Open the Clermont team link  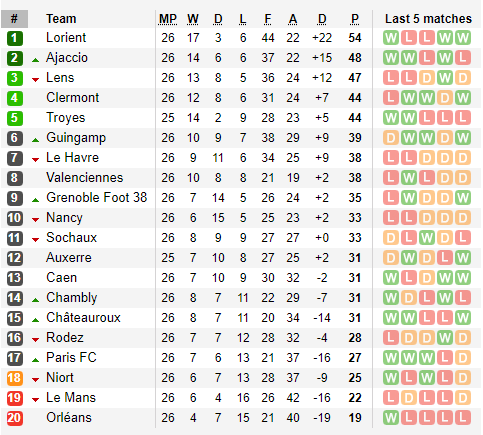pos(72,98)
